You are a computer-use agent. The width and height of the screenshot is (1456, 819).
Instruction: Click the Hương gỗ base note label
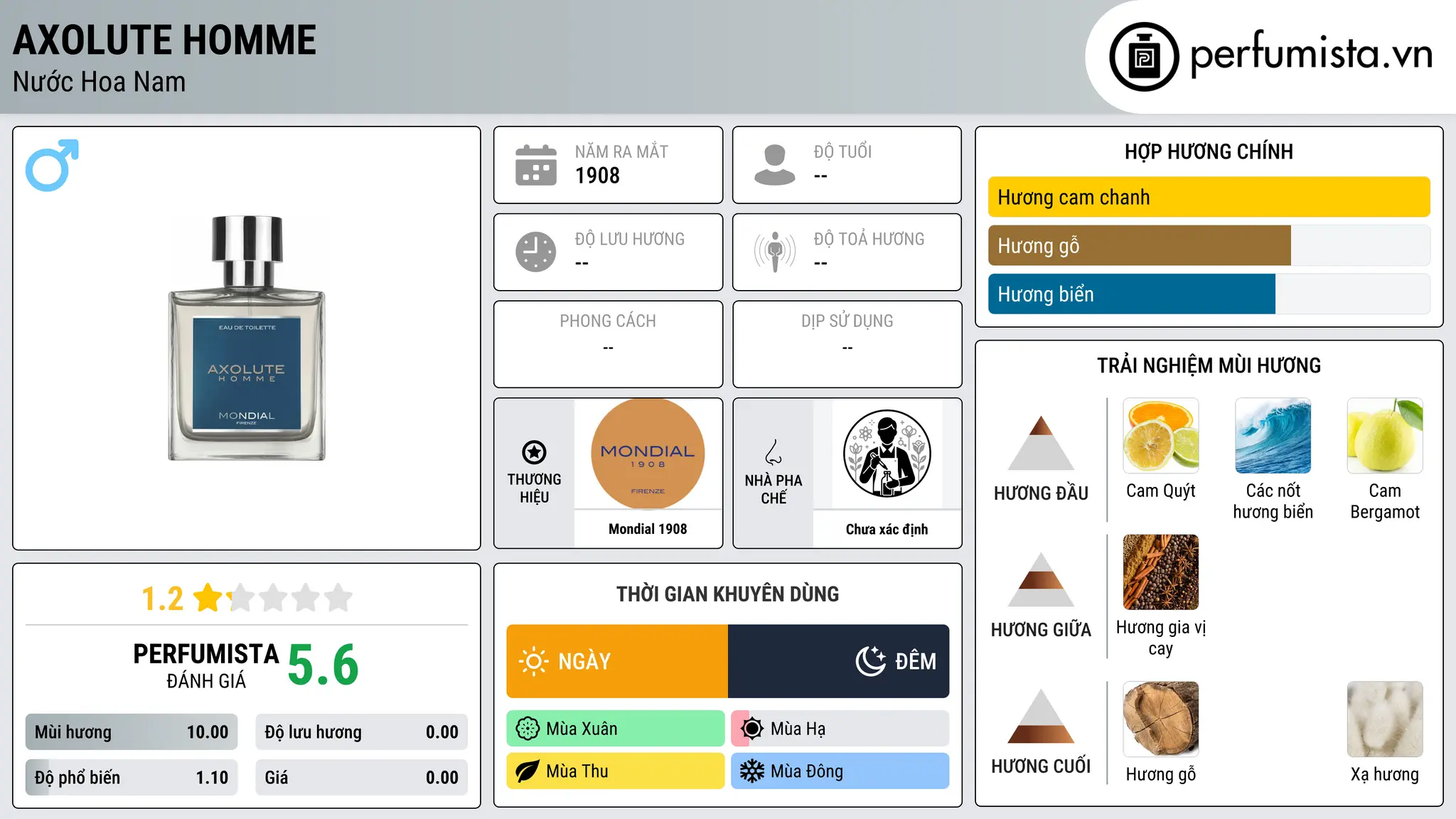[1161, 774]
